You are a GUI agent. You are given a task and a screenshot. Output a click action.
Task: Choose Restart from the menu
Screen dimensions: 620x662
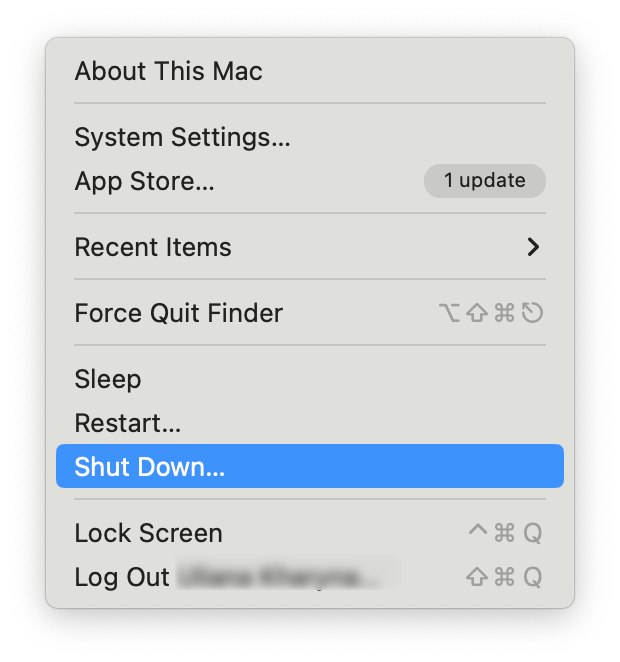127,423
